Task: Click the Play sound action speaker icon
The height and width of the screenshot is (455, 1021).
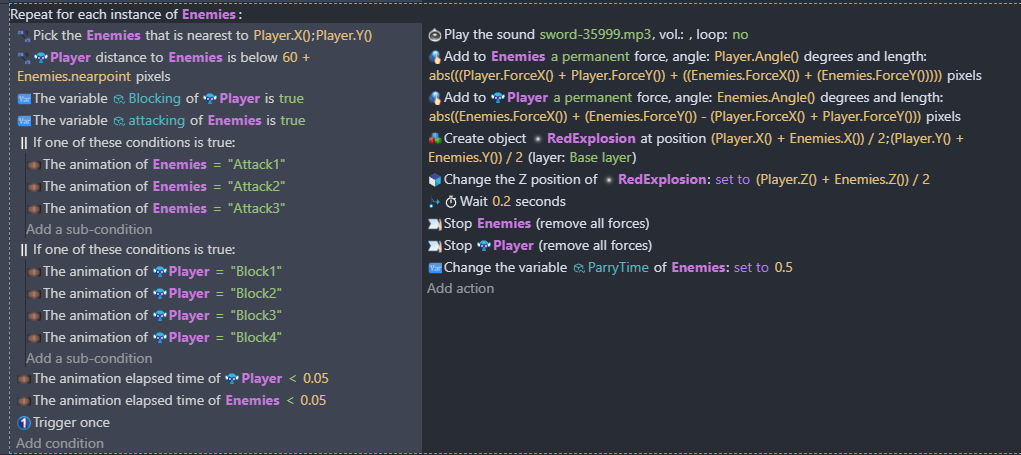Action: [434, 34]
